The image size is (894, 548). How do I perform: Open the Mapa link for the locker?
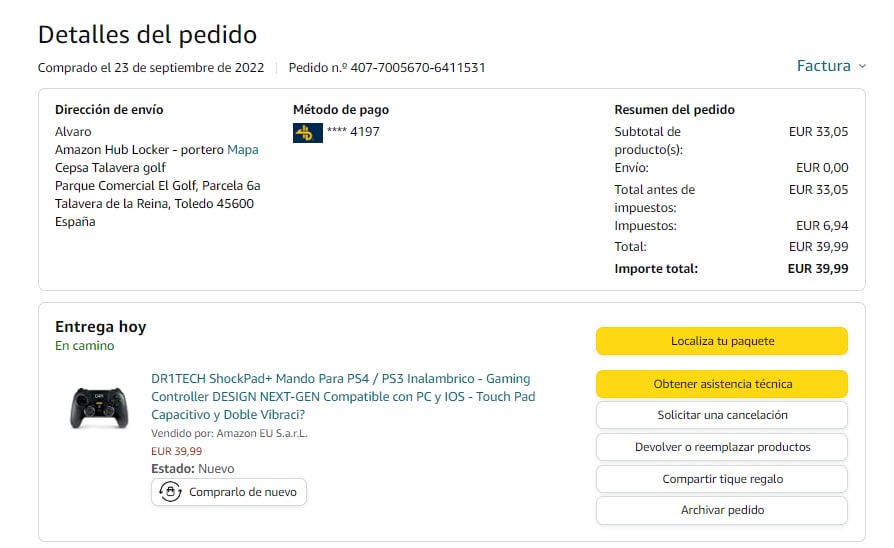(242, 150)
